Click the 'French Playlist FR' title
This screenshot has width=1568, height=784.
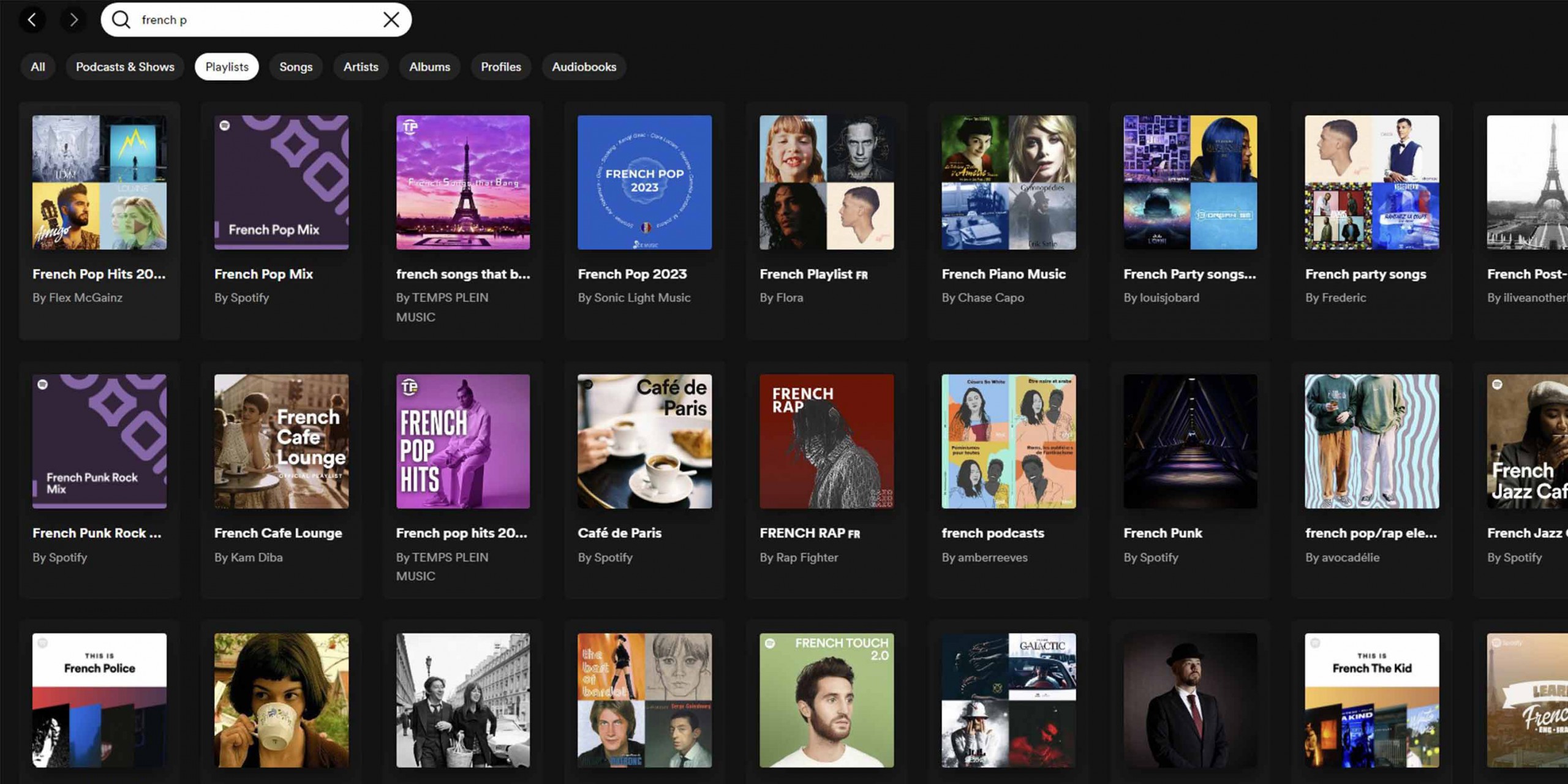(813, 274)
